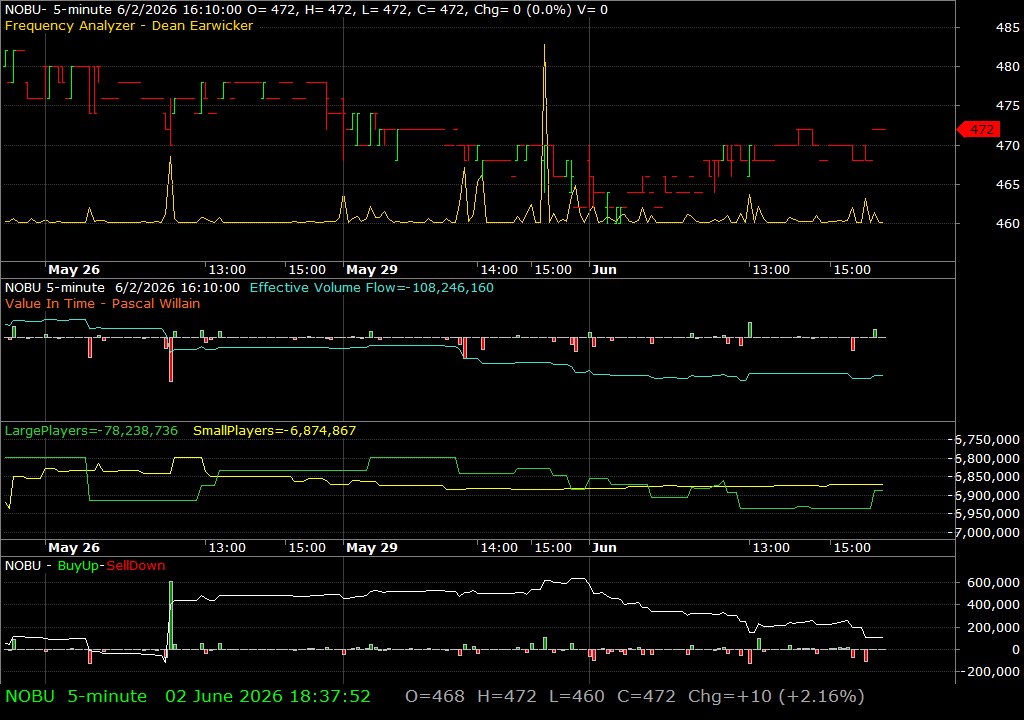
Task: Click the "May 26" date under the price chart
Action: click(x=74, y=270)
